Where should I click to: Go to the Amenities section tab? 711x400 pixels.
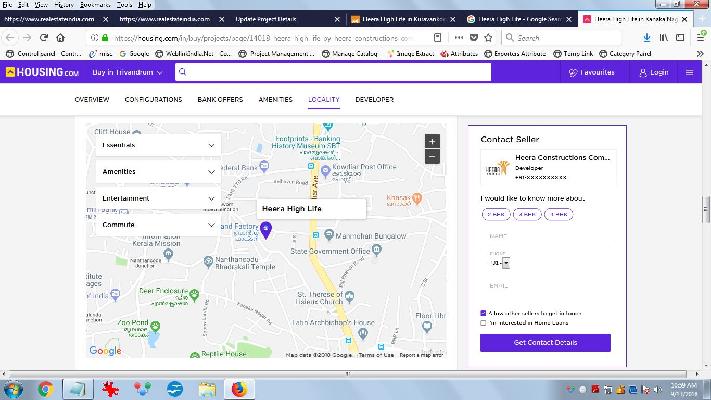[275, 99]
